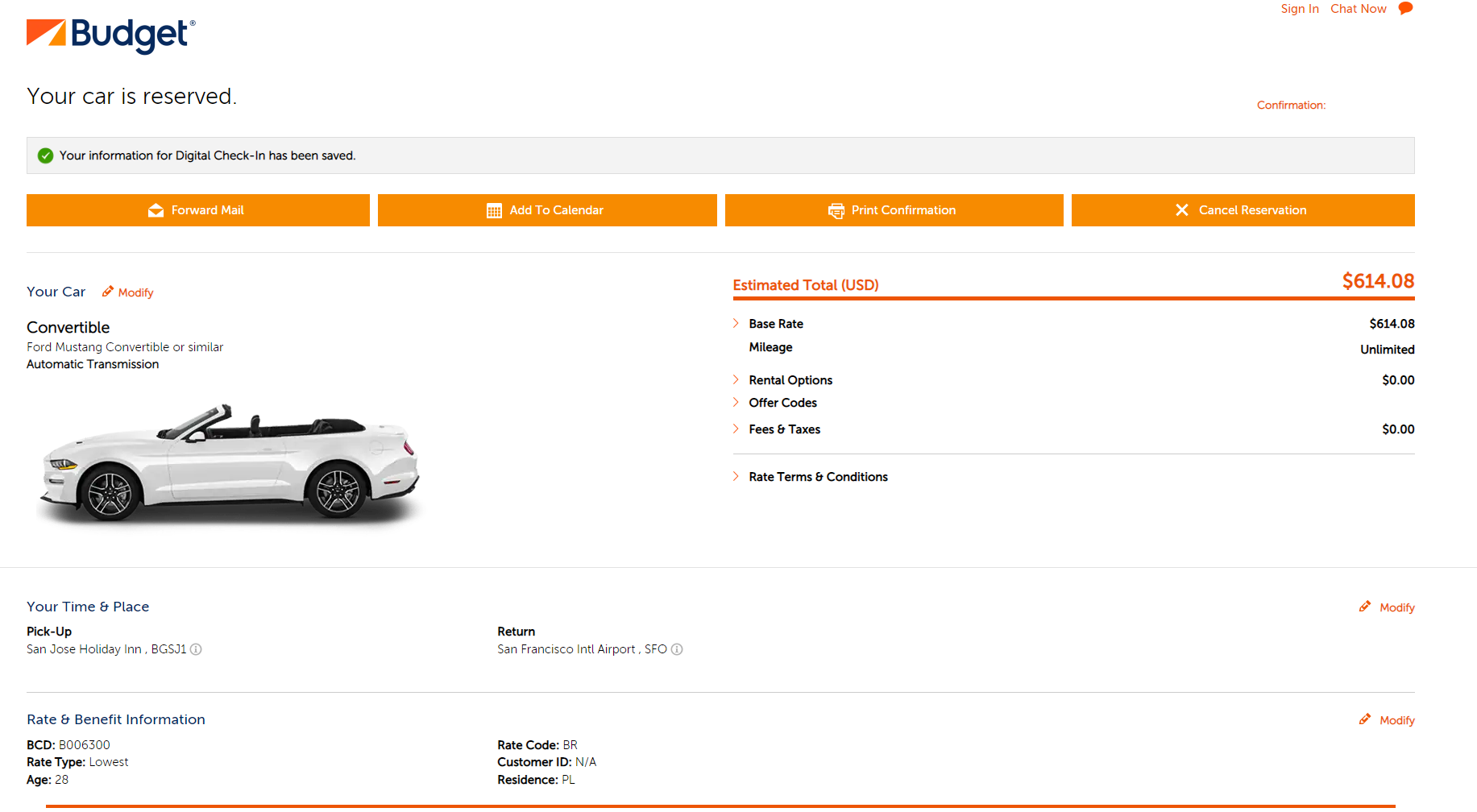1477x812 pixels.
Task: Click the San Jose Holiday Inn pick-up location
Action: point(106,649)
